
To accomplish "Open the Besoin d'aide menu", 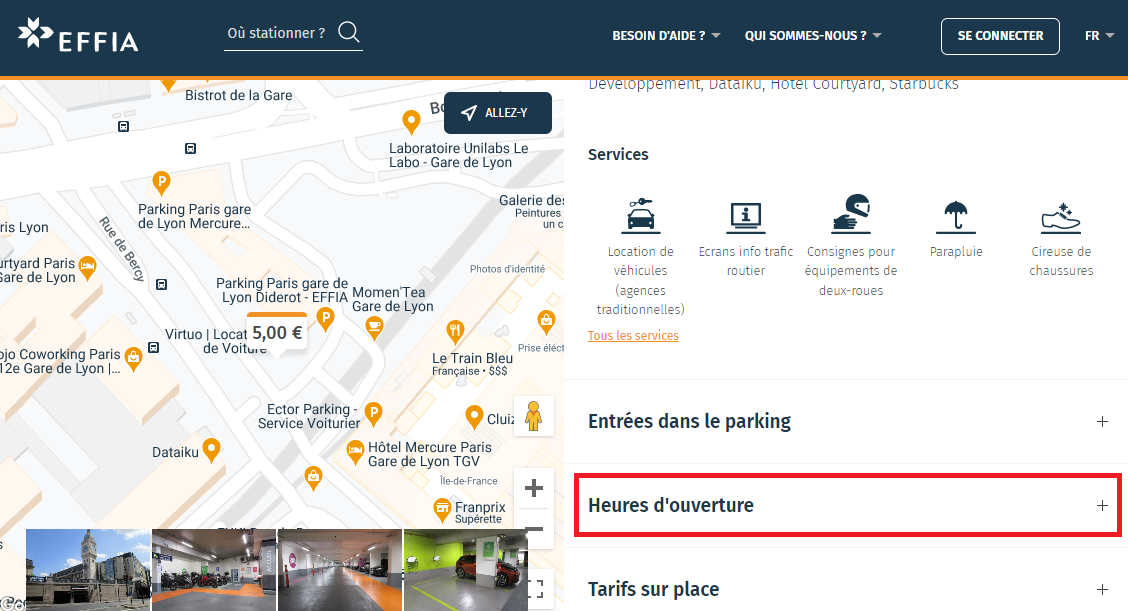I will click(665, 36).
